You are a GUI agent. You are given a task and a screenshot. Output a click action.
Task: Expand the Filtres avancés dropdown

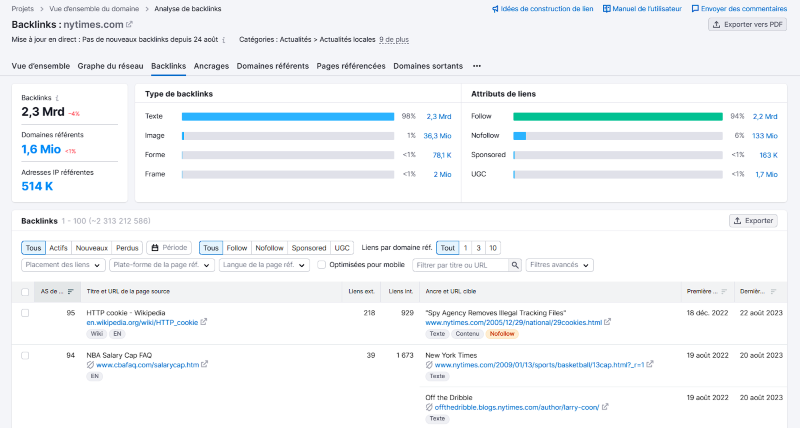coord(560,265)
